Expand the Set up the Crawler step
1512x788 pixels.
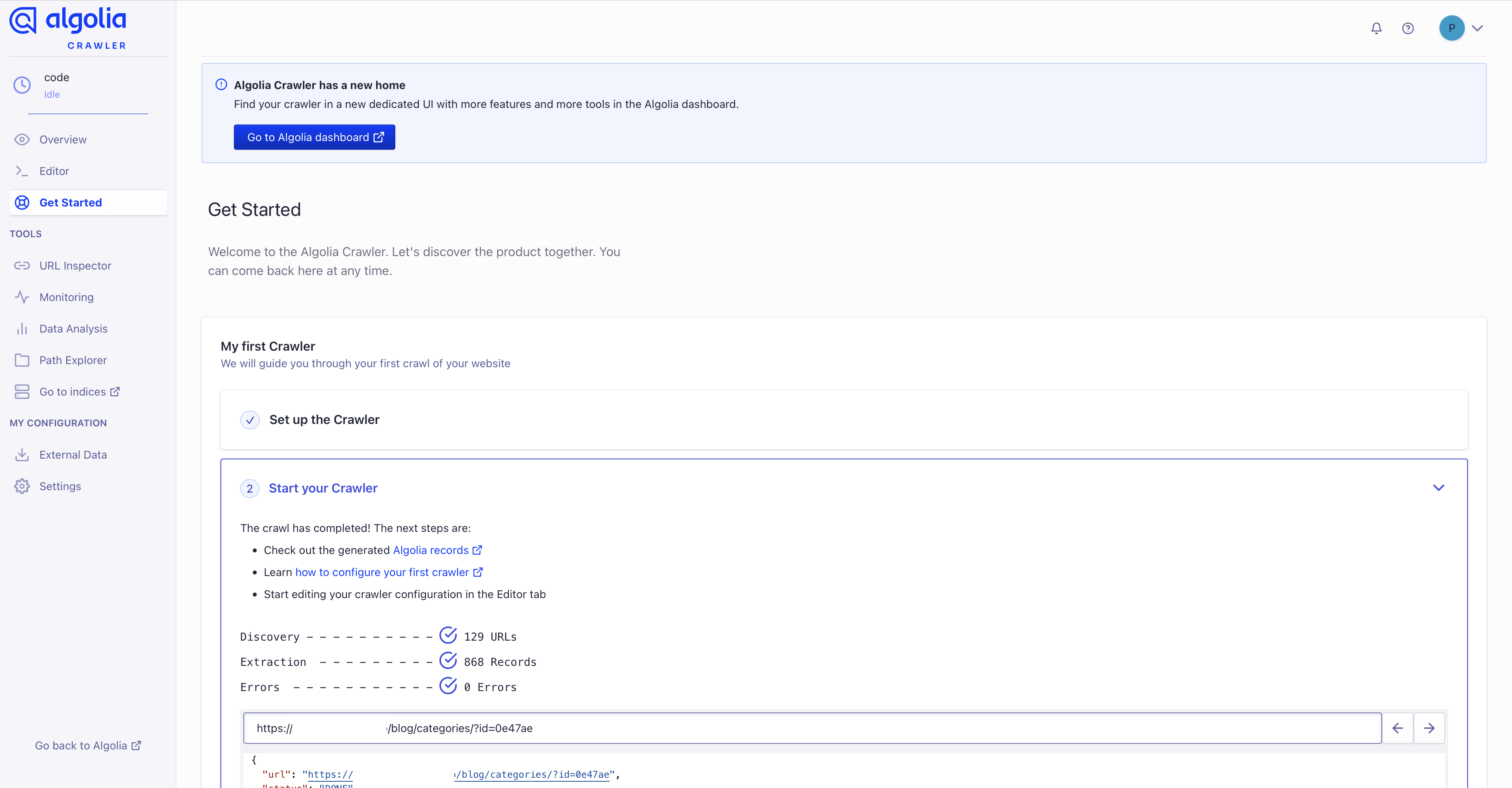[x=324, y=420]
